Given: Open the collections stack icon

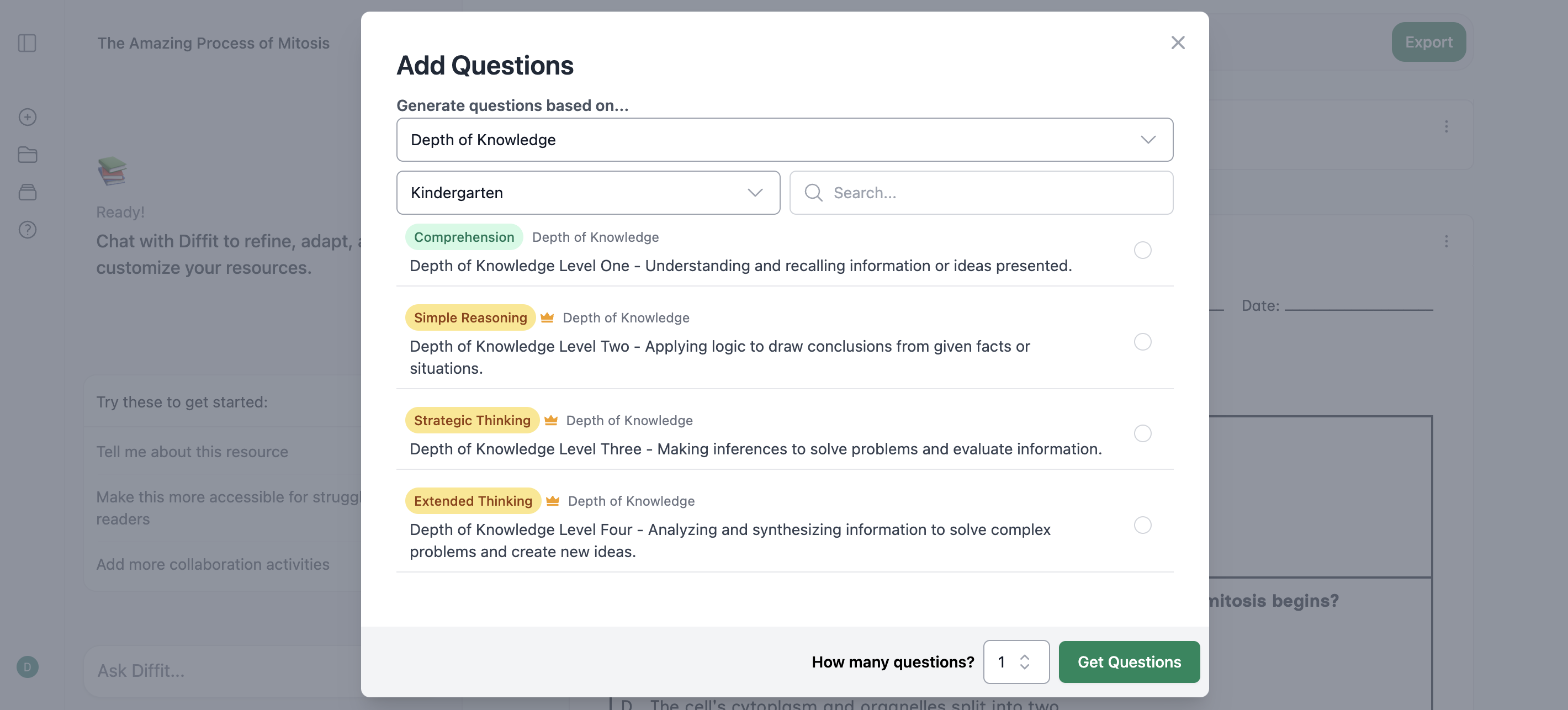Looking at the screenshot, I should coord(28,193).
